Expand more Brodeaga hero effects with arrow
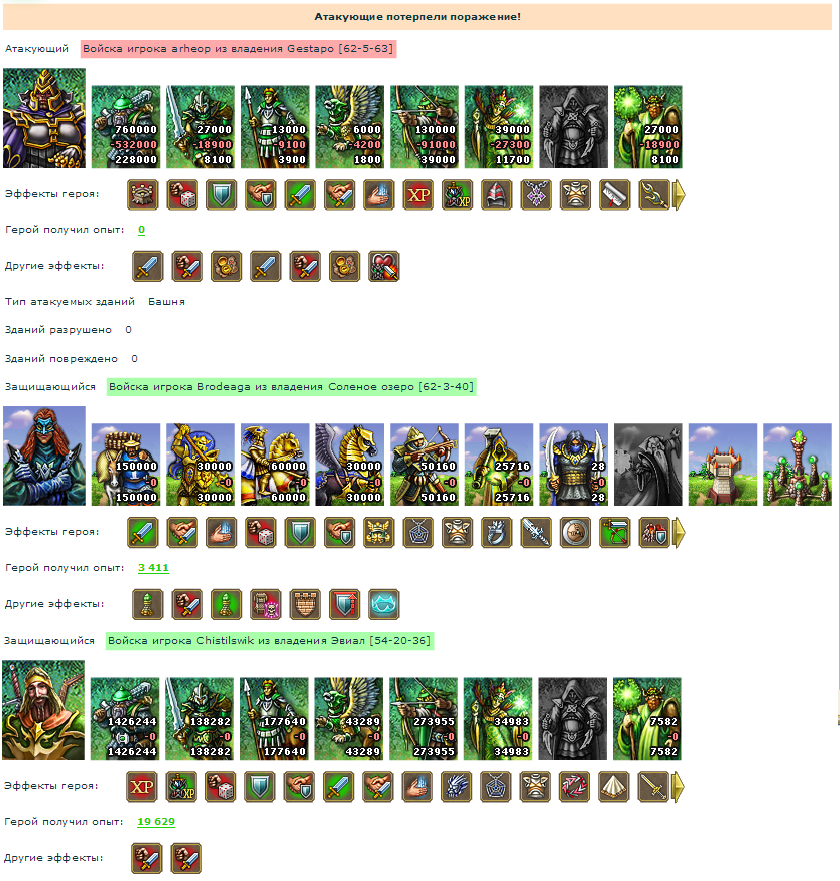The width and height of the screenshot is (840, 881). (x=679, y=533)
